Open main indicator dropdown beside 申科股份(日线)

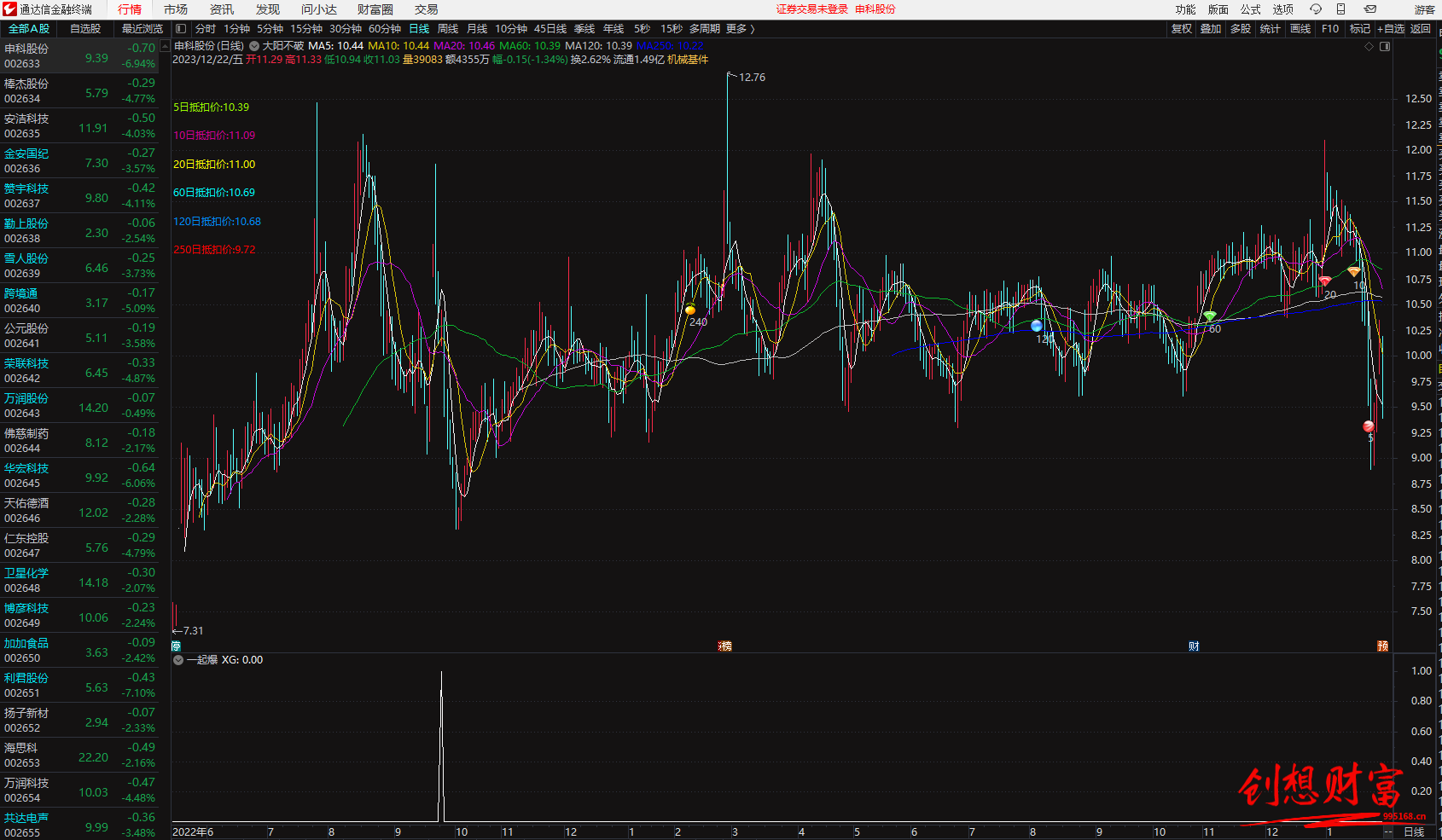click(x=253, y=46)
